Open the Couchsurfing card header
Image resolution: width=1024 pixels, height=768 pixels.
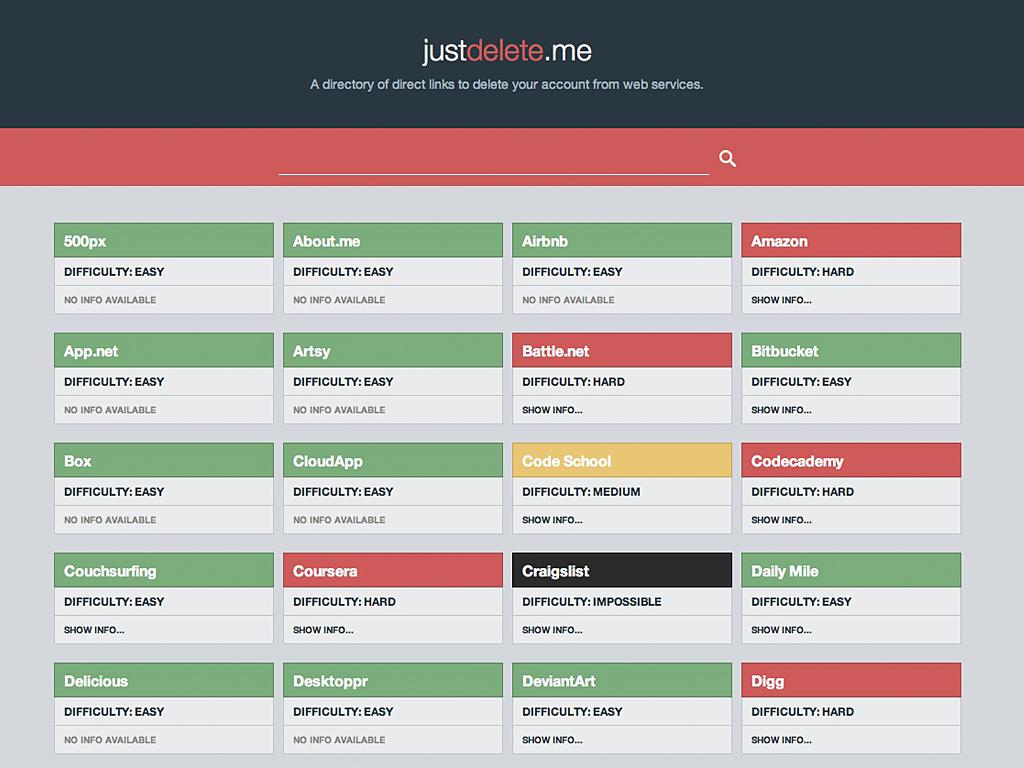coord(163,571)
